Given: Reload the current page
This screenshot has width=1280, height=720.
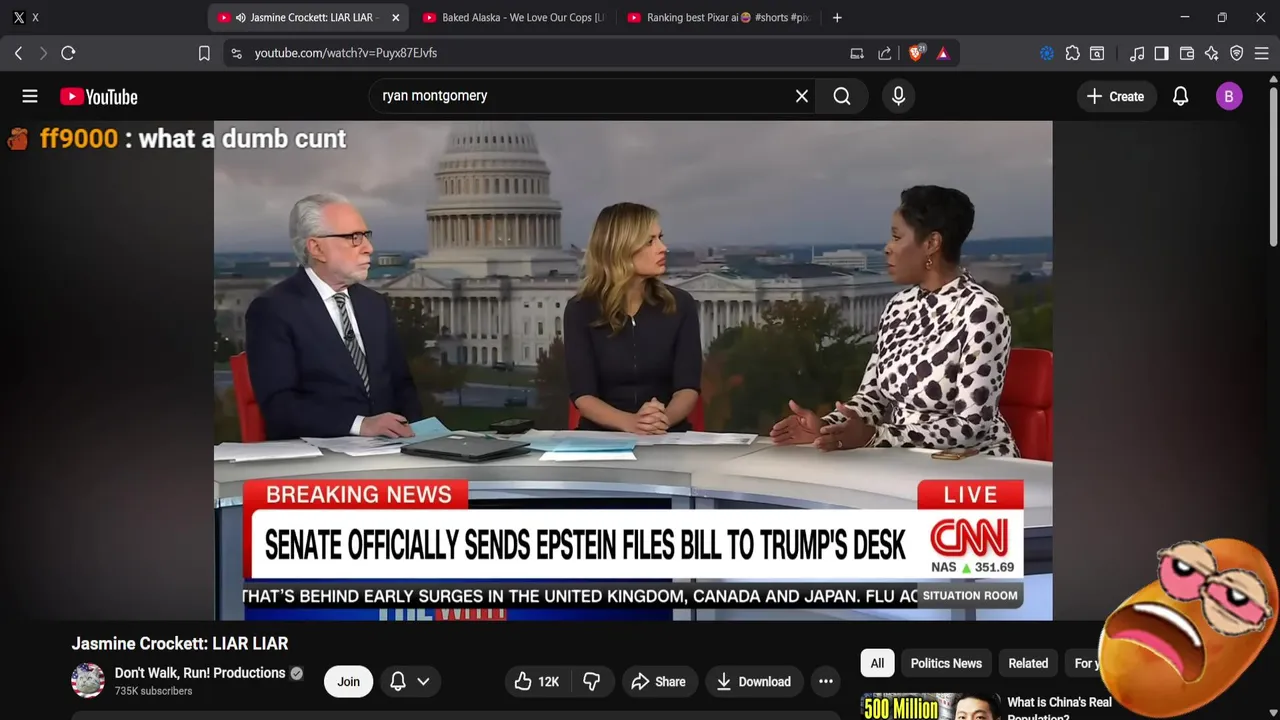Looking at the screenshot, I should (68, 53).
